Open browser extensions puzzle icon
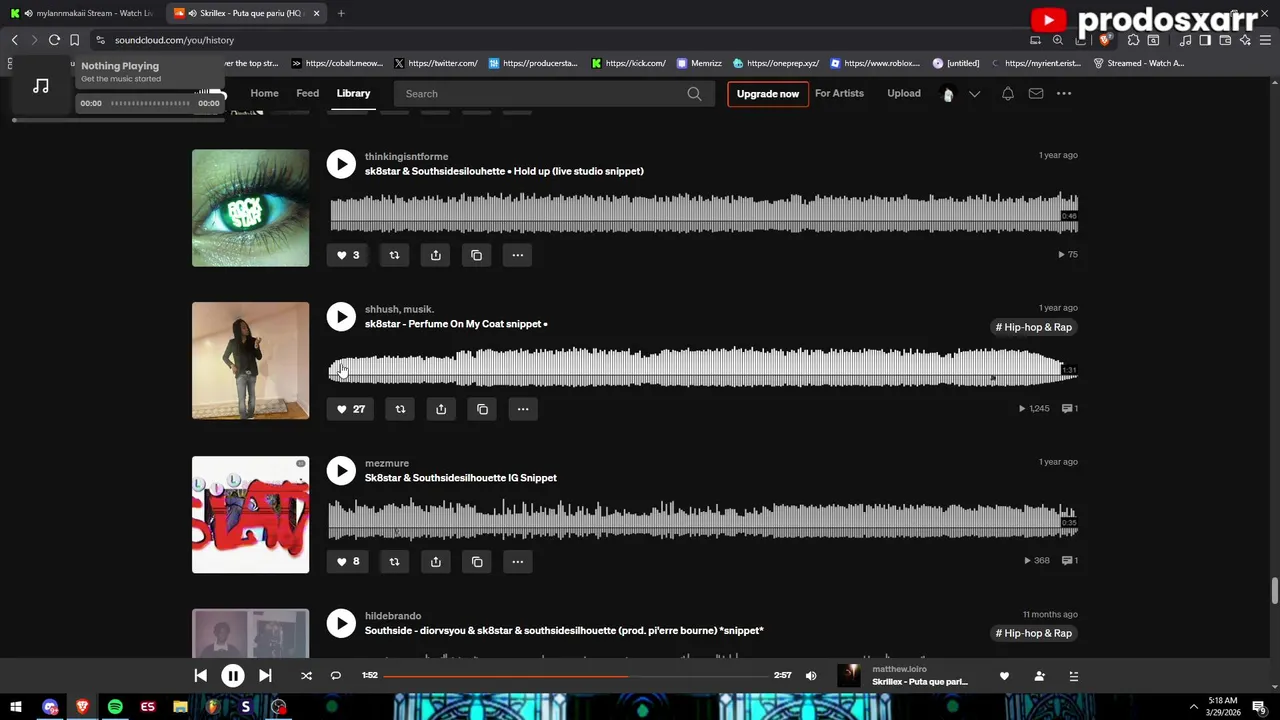This screenshot has height=720, width=1280. (1133, 40)
